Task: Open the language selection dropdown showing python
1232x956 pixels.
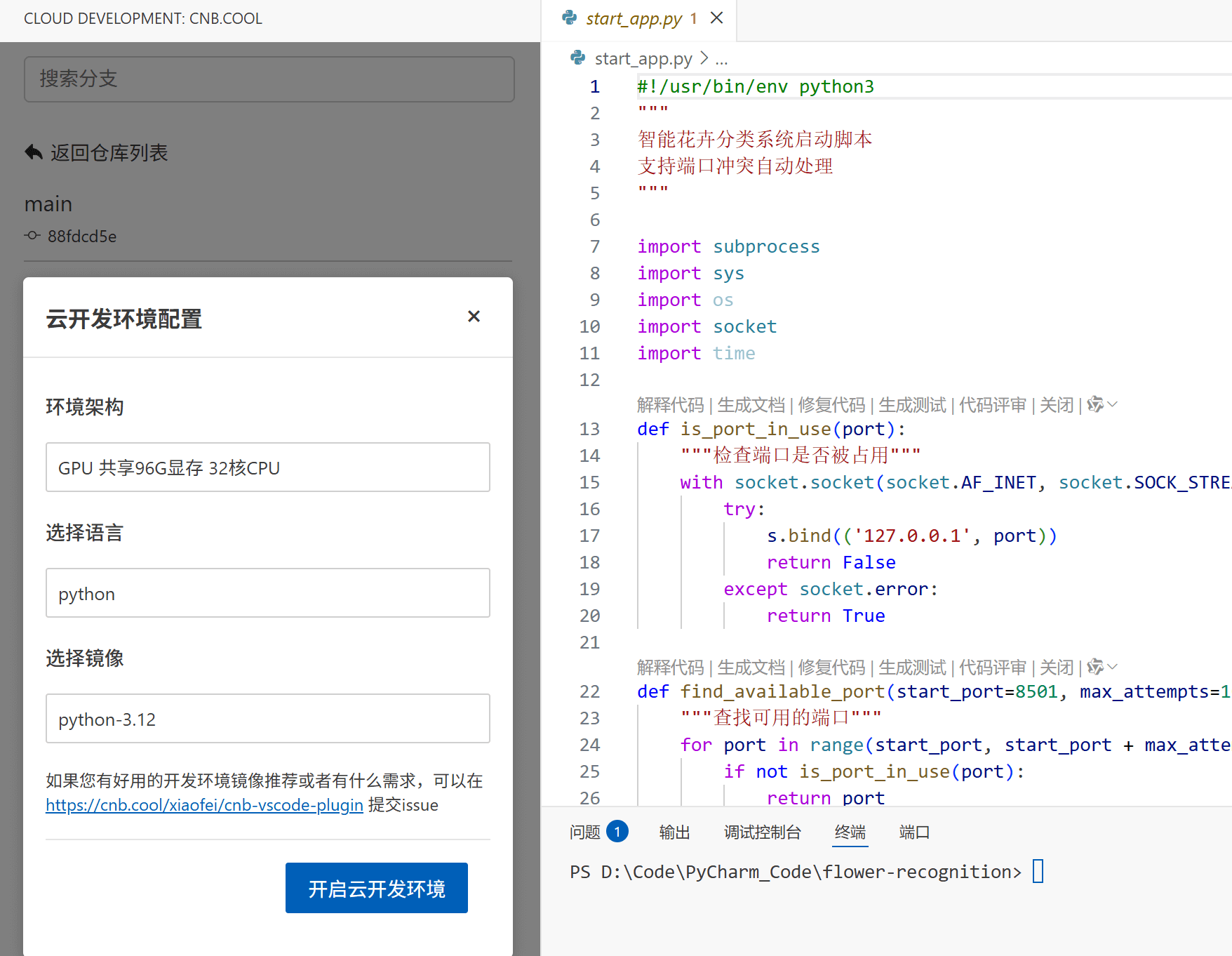Action: (267, 593)
